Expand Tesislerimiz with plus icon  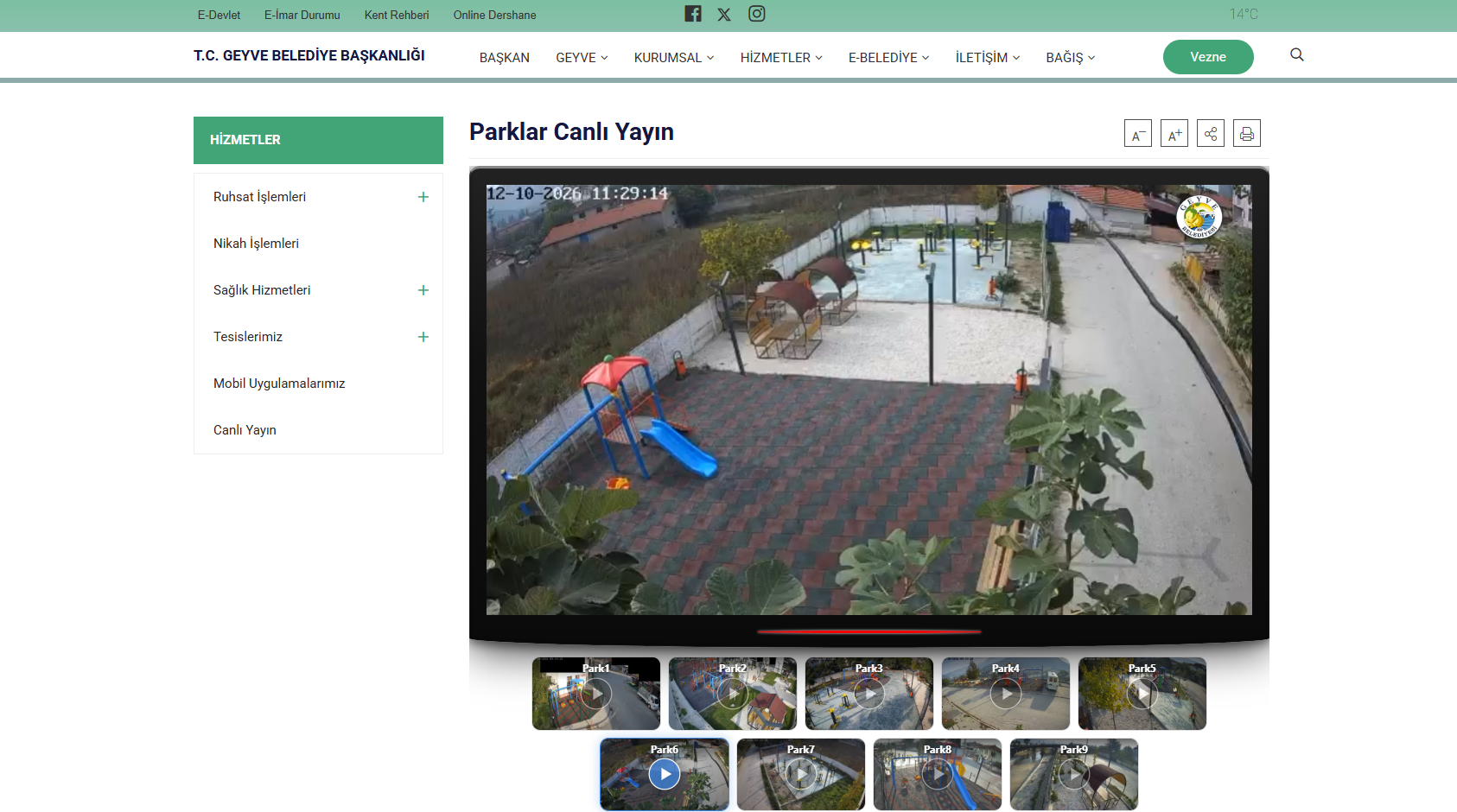coord(423,337)
